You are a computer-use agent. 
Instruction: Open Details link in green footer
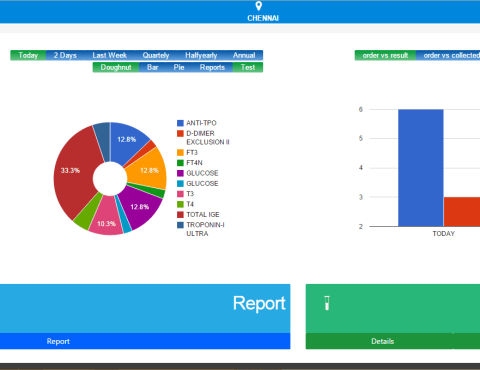pyautogui.click(x=383, y=341)
